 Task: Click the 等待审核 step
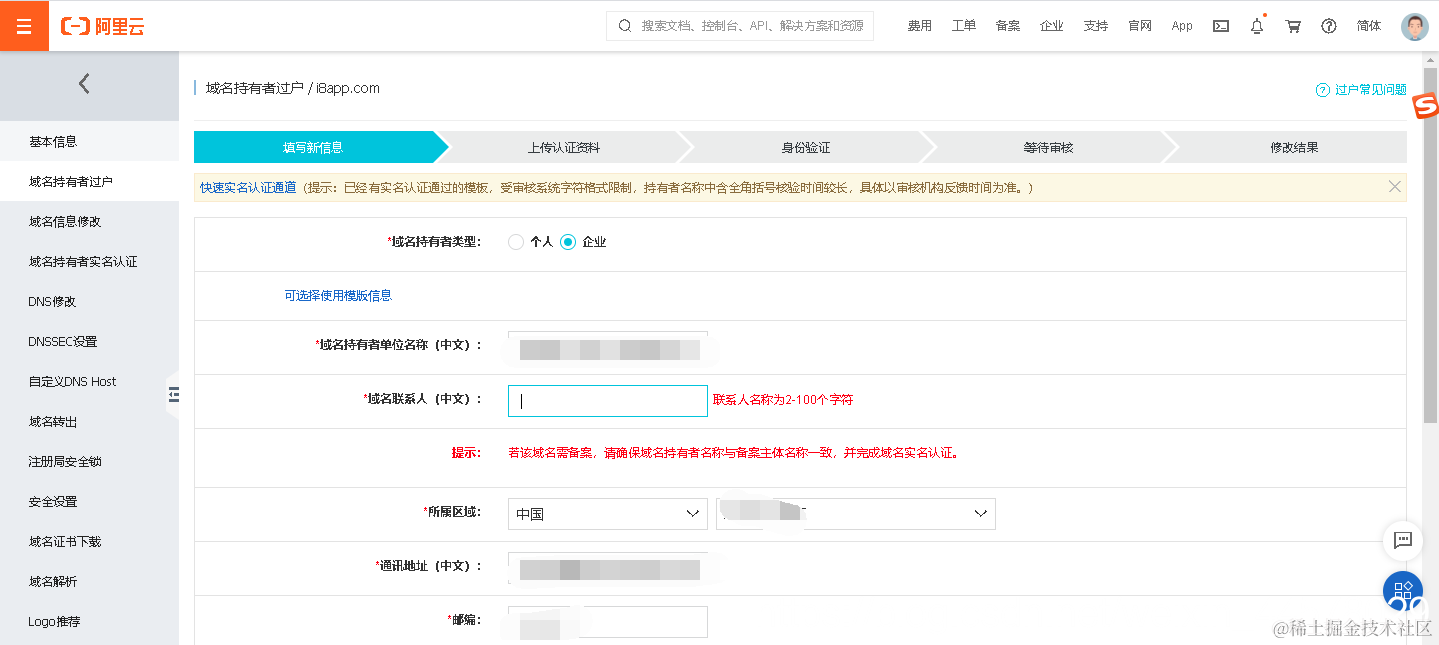pyautogui.click(x=1048, y=147)
